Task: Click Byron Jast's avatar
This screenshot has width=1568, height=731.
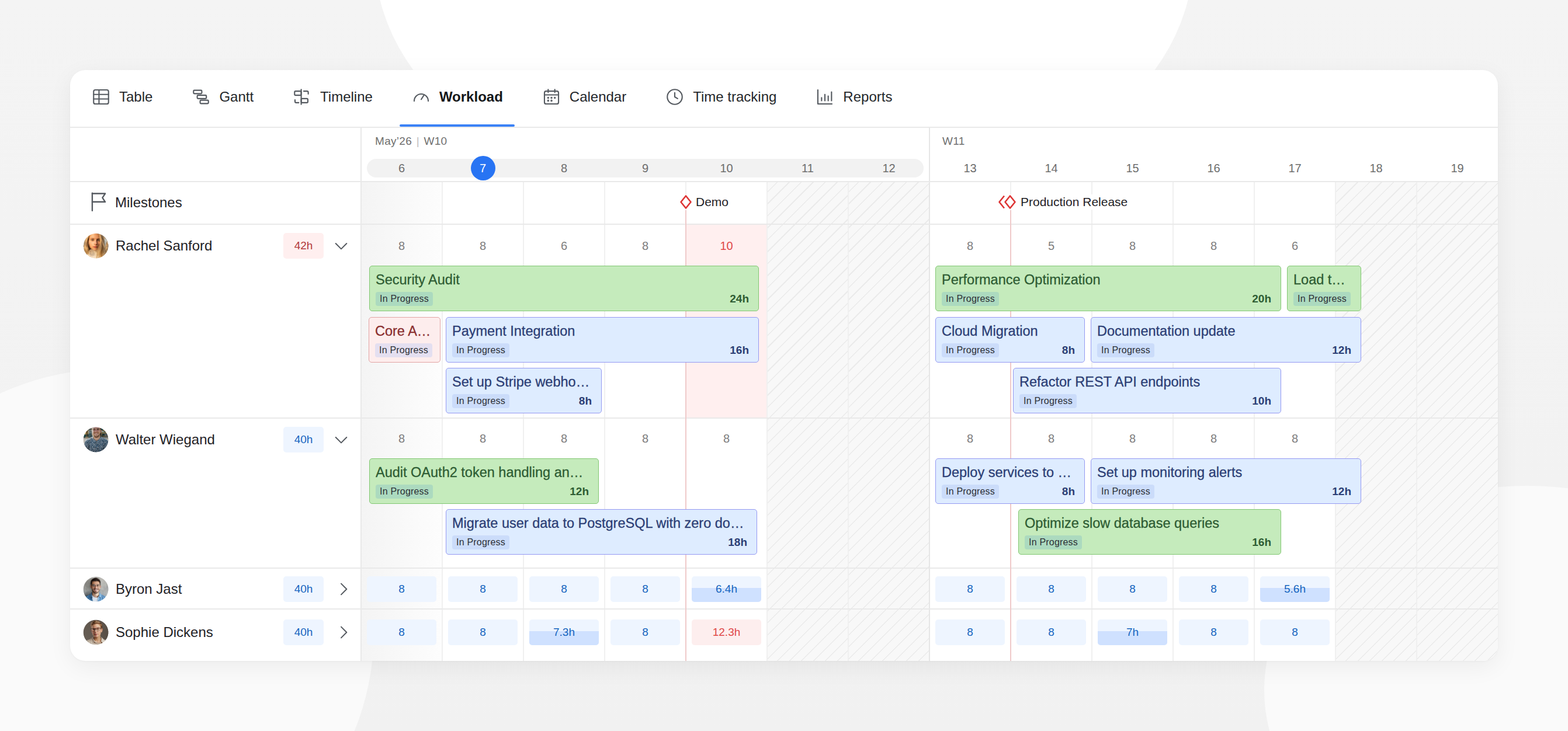Action: [96, 589]
